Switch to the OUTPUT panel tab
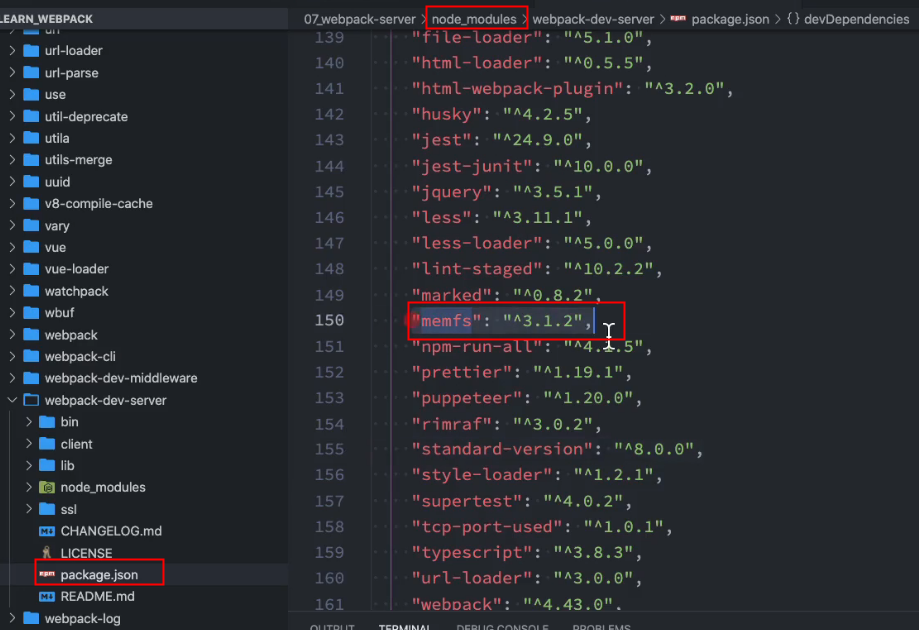This screenshot has width=919, height=630. pyautogui.click(x=332, y=626)
